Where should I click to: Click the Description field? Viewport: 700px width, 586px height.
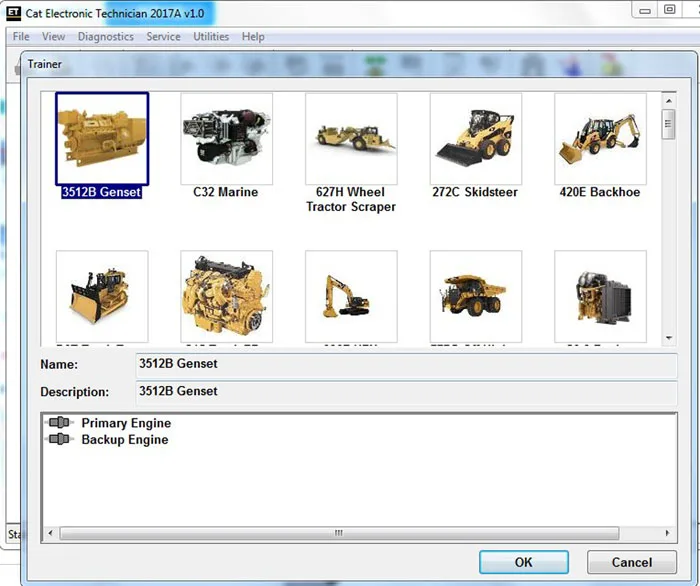coord(406,393)
